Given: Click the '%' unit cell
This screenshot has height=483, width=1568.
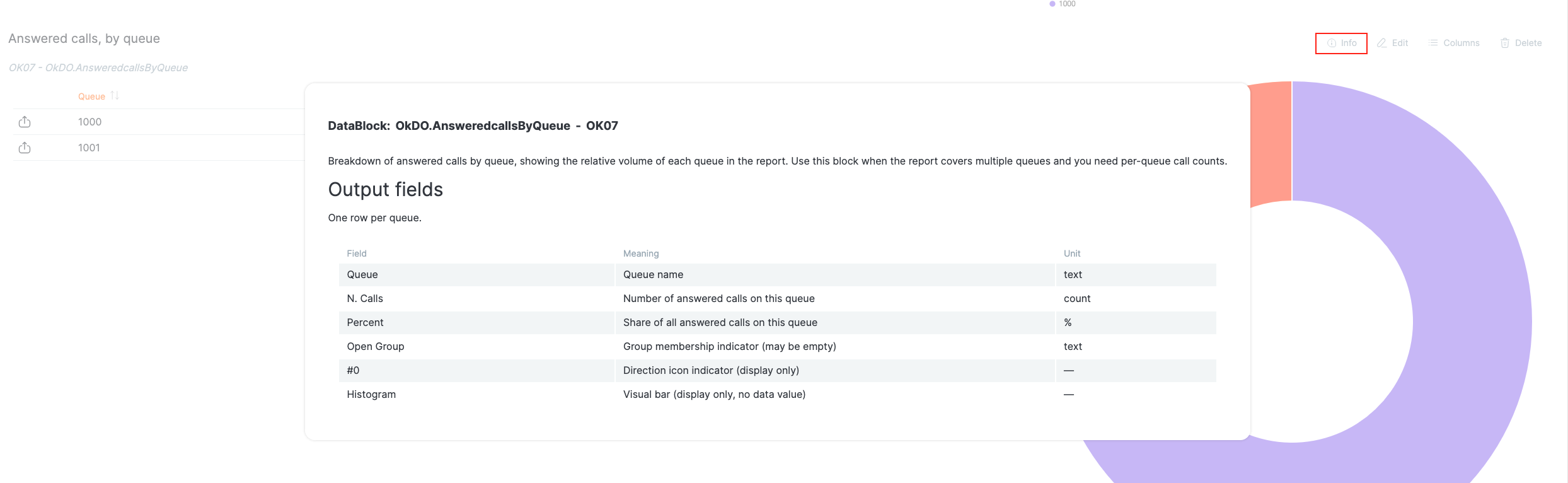Looking at the screenshot, I should coord(1136,322).
